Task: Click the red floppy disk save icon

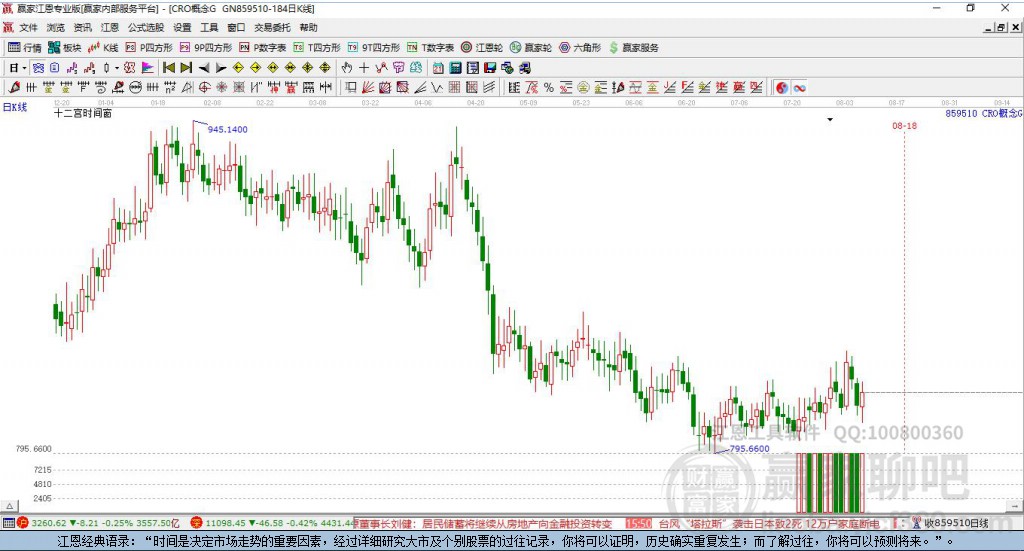Action: pyautogui.click(x=490, y=68)
